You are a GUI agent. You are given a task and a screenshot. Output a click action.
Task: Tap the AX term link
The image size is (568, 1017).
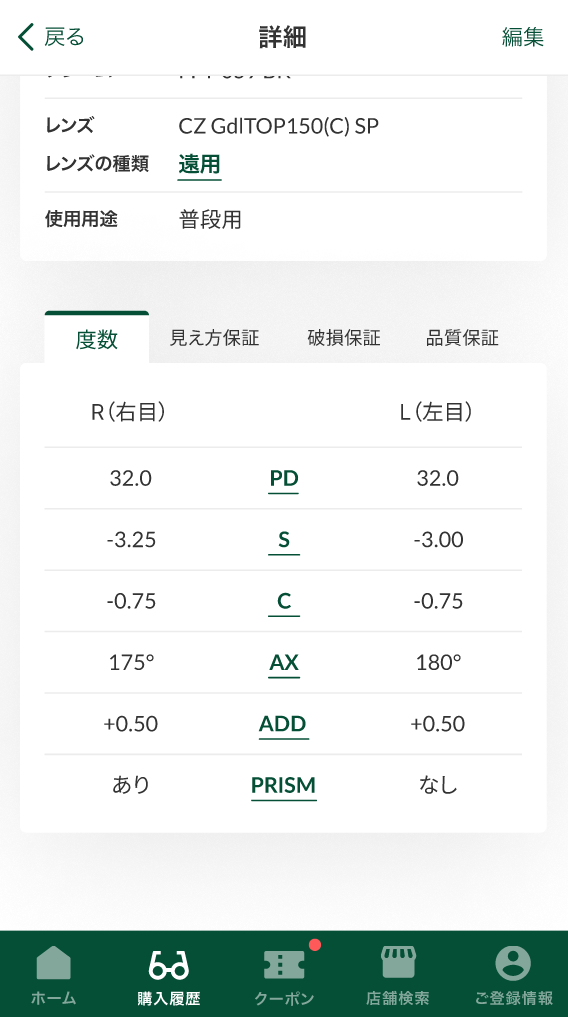284,664
